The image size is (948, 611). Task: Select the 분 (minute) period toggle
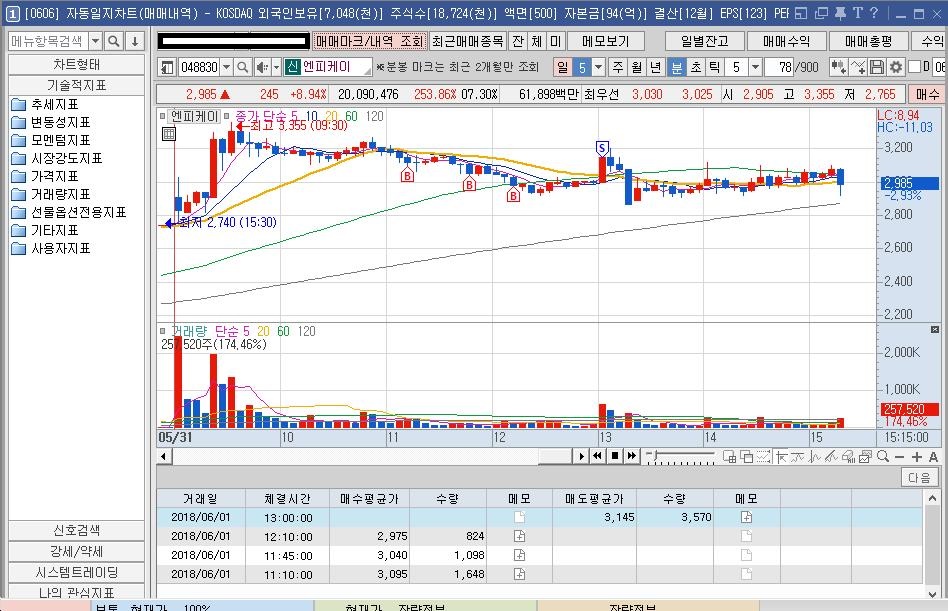coord(677,67)
